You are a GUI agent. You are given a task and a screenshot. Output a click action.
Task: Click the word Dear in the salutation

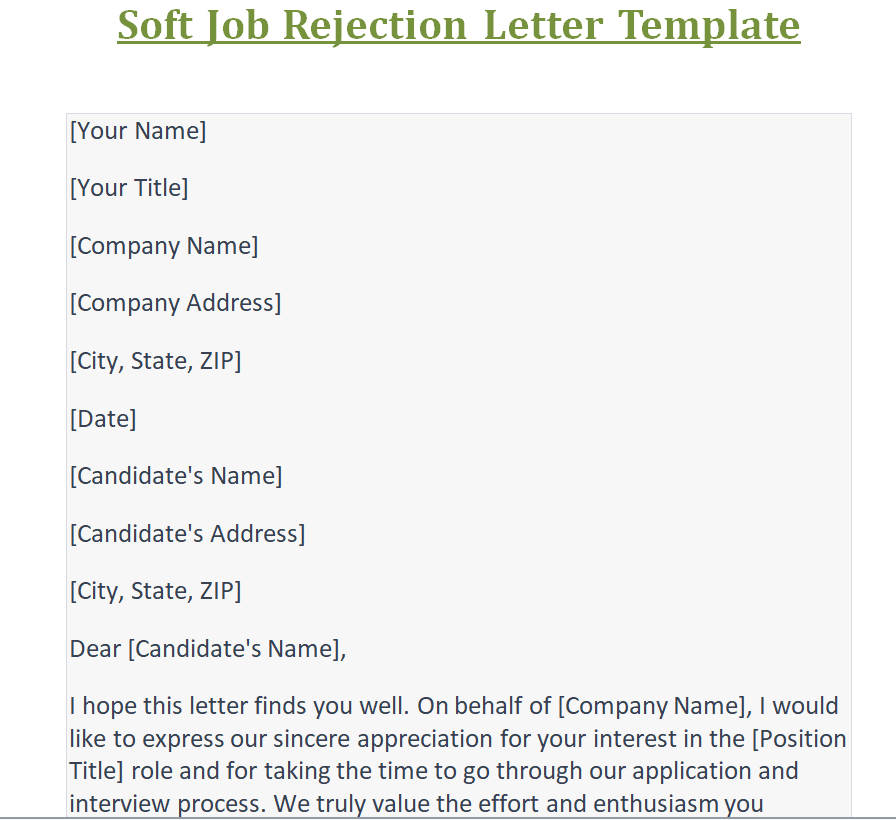(x=95, y=649)
